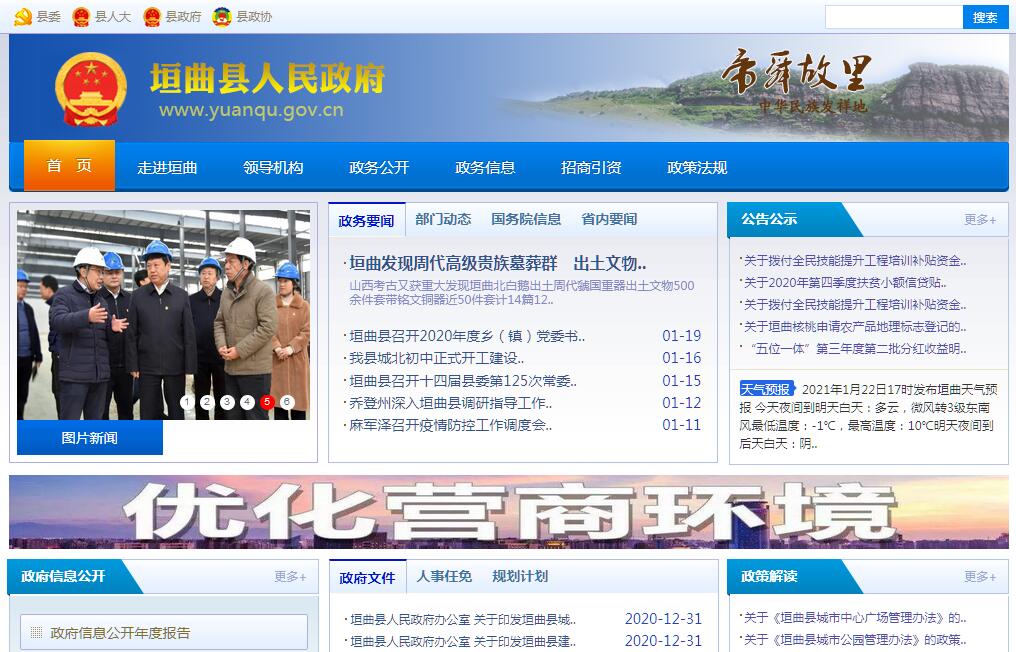Expand 更多+ in the 政府信息公开 panel
The image size is (1016, 652).
pos(290,576)
